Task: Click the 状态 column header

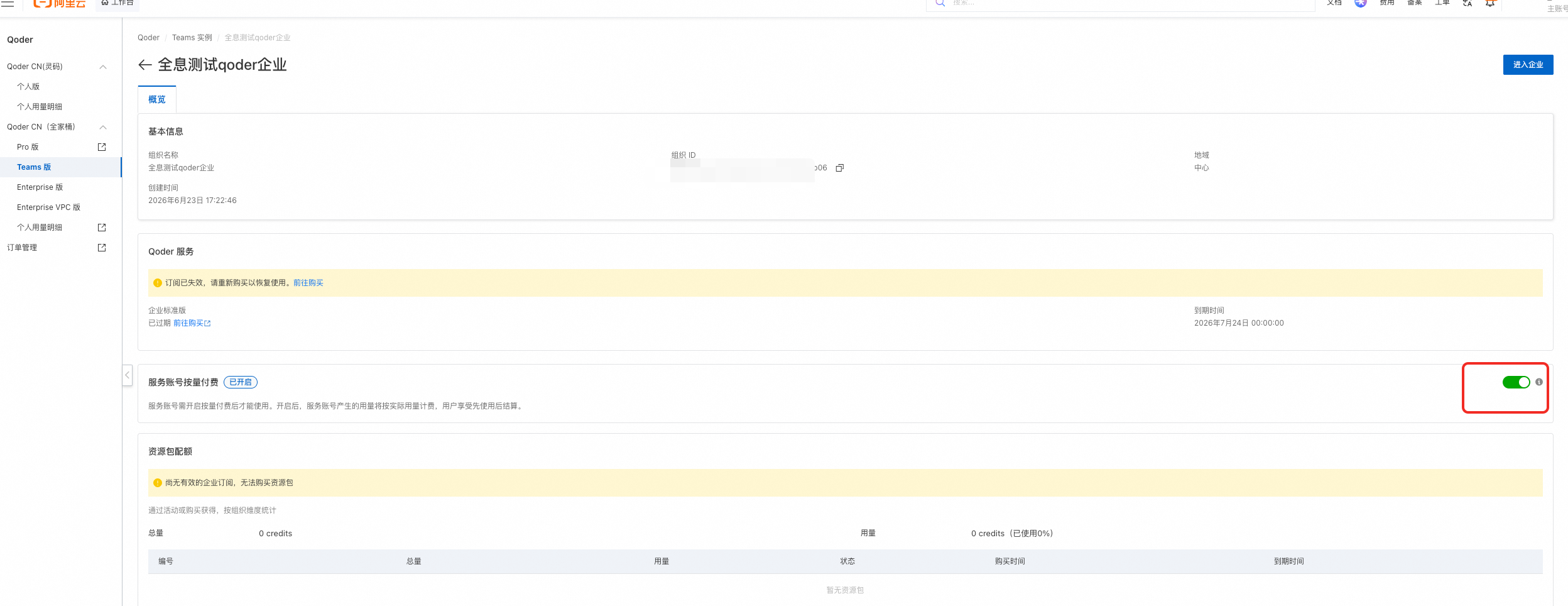Action: point(847,561)
